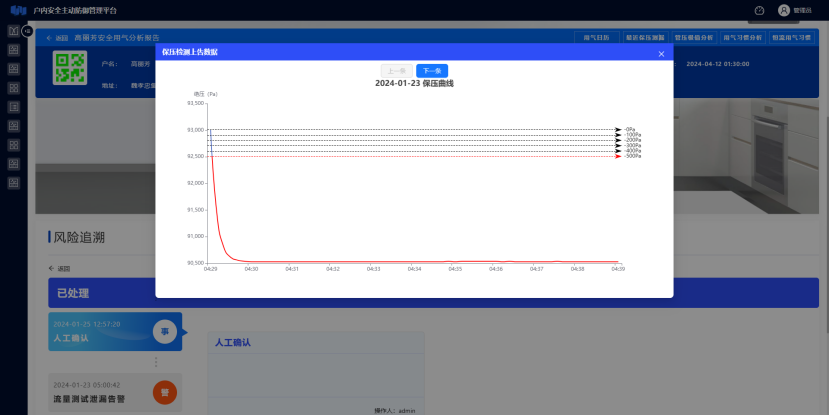
Task: Click the 户内安全主动防御管理平台 title
Action: [75, 11]
